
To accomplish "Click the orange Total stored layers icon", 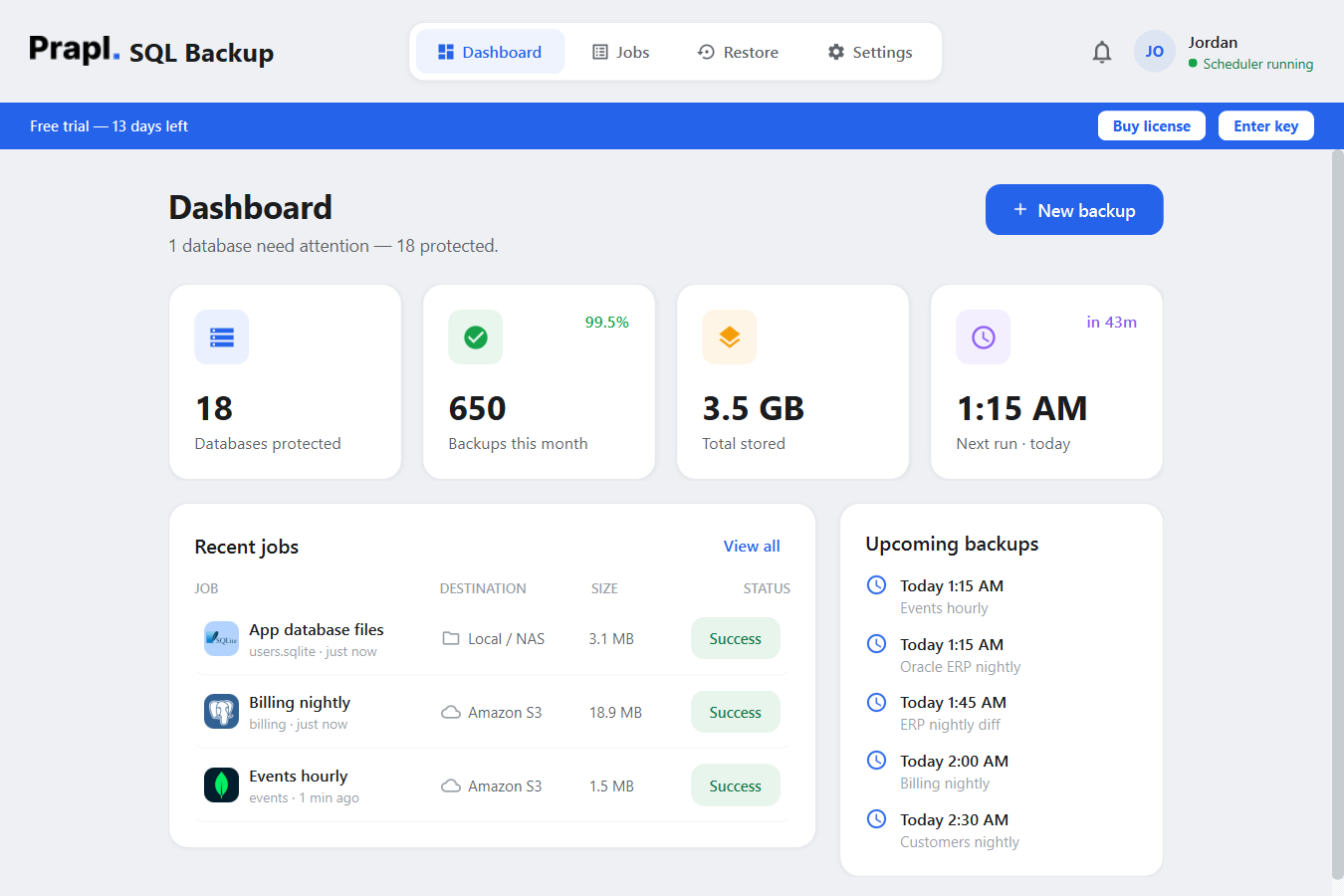I will [x=730, y=337].
